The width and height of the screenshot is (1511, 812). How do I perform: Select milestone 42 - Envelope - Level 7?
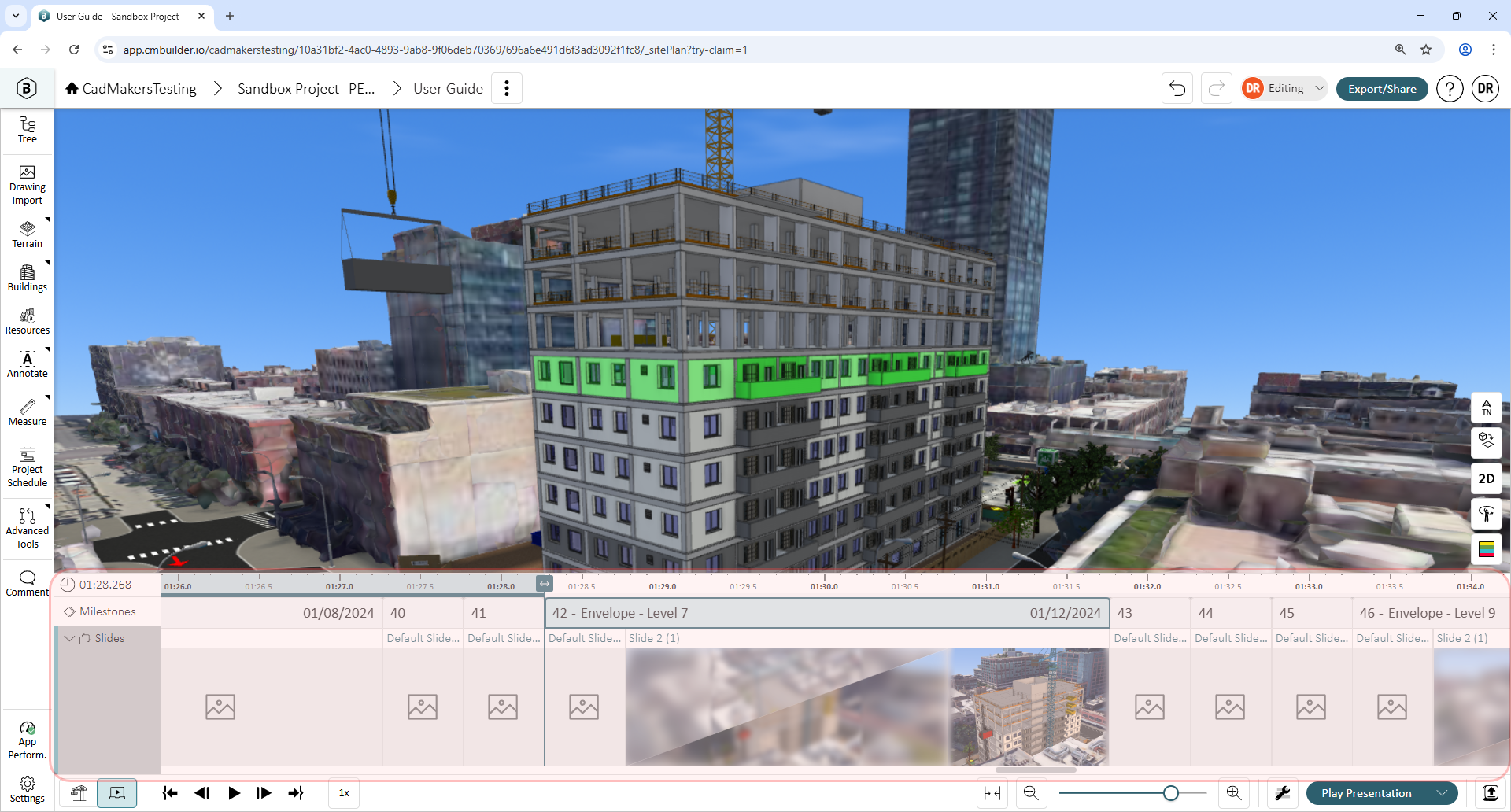click(827, 613)
